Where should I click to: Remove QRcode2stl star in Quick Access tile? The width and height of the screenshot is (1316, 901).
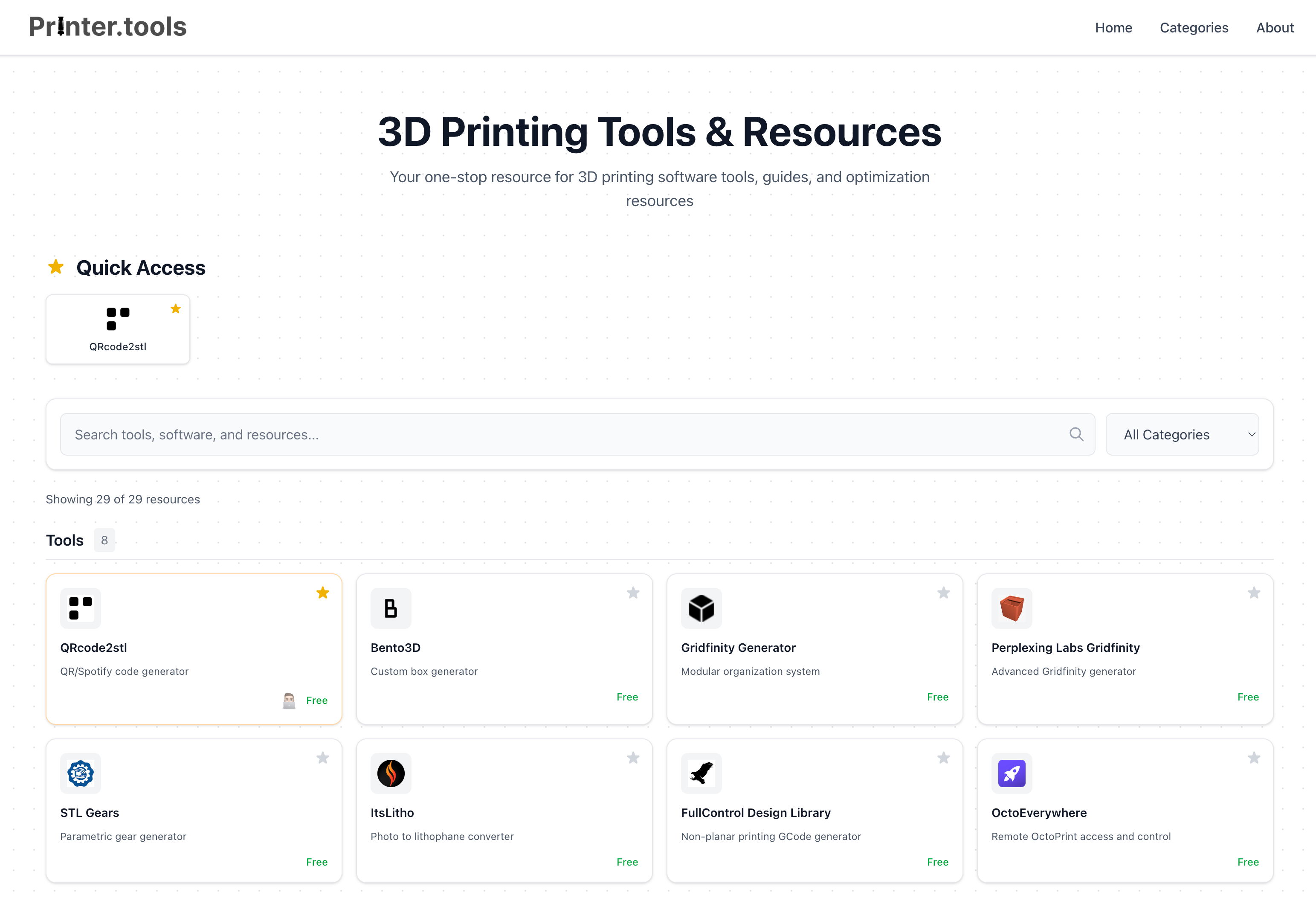[176, 308]
